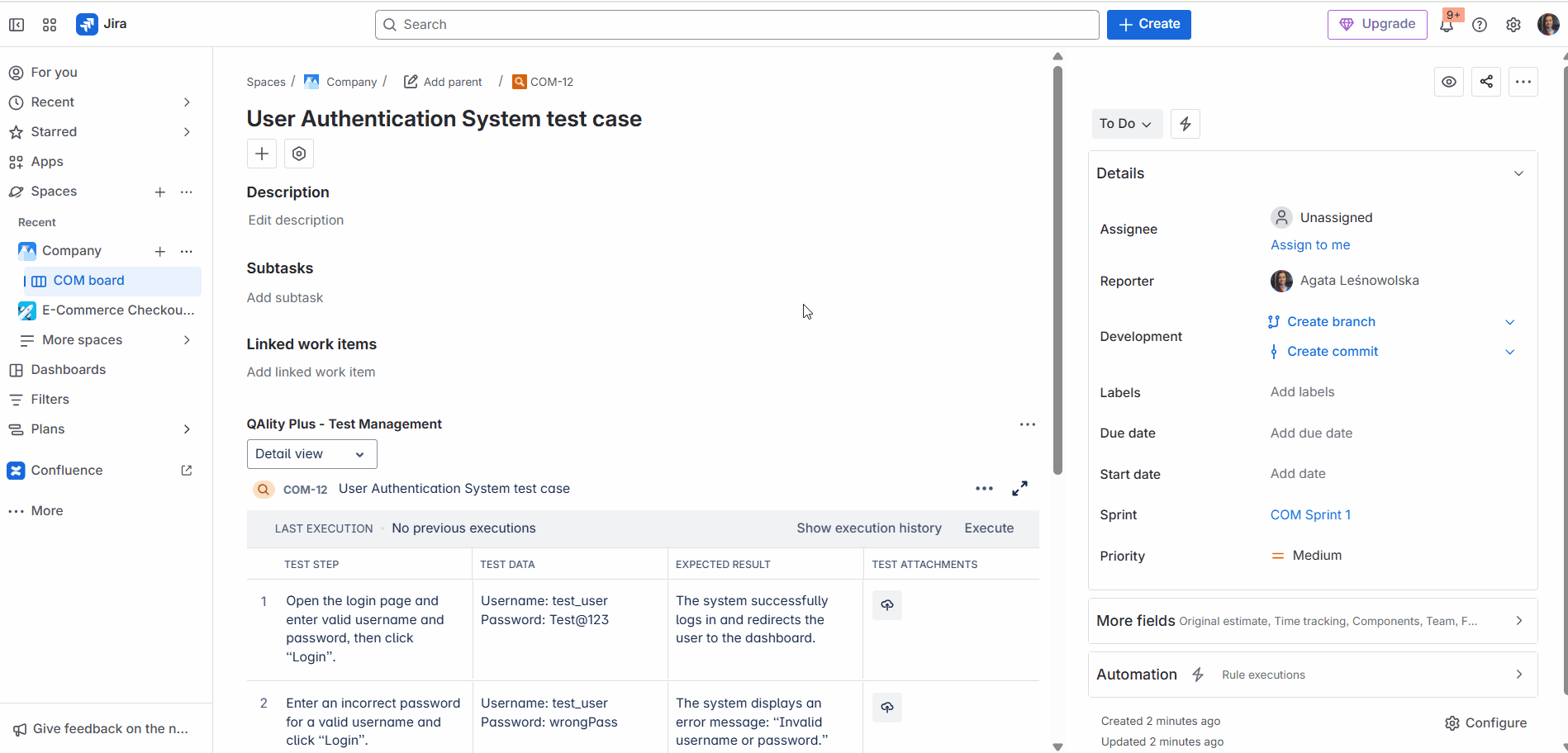Expand the Automation rule executions section
This screenshot has height=753, width=1568.
(x=1313, y=675)
